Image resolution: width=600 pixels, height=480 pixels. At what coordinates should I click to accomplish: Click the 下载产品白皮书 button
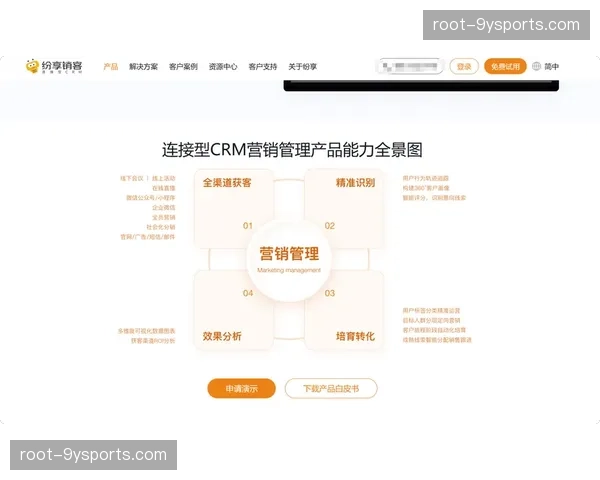[331, 389]
